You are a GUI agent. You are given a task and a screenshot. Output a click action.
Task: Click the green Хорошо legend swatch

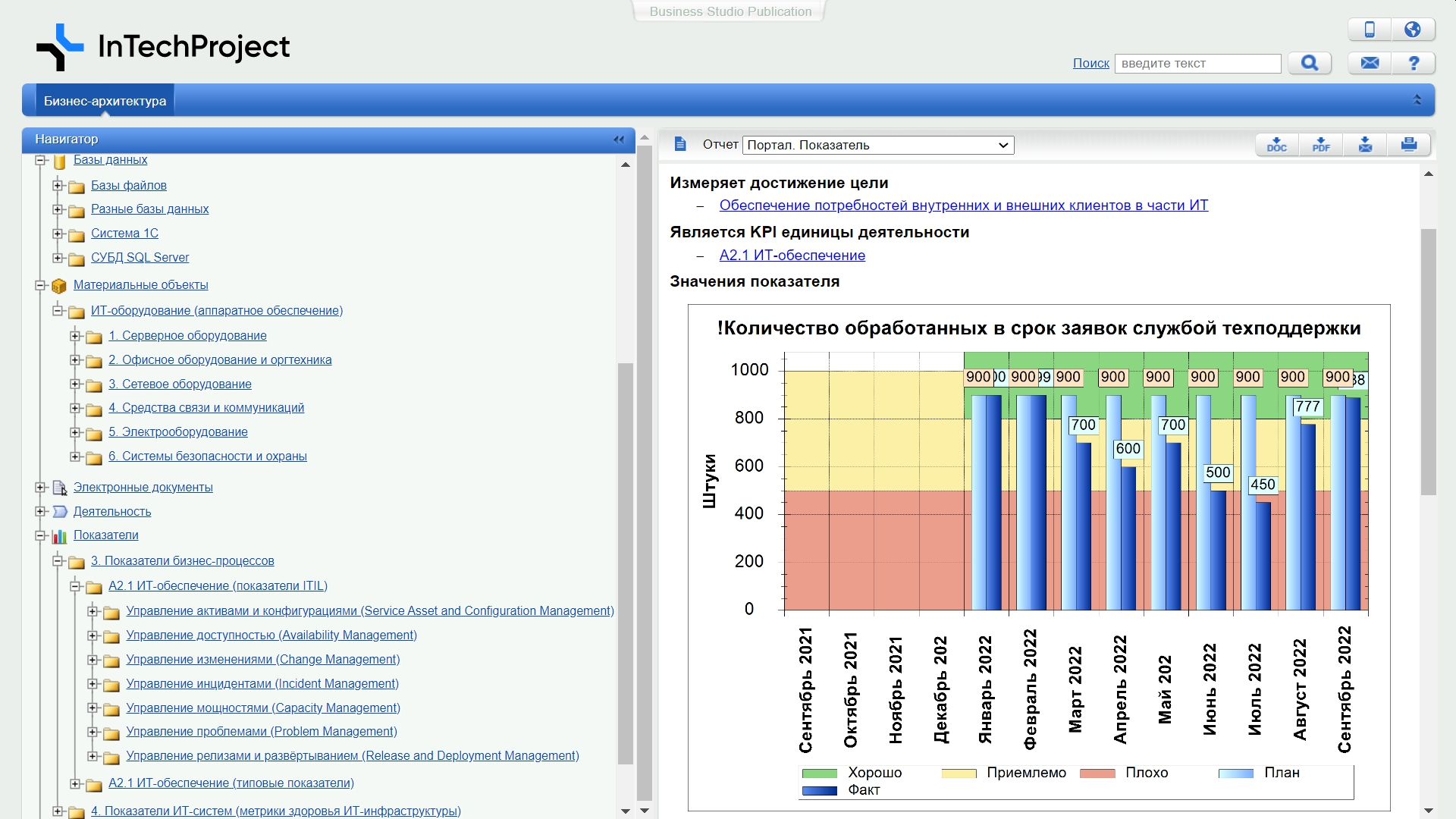[819, 773]
